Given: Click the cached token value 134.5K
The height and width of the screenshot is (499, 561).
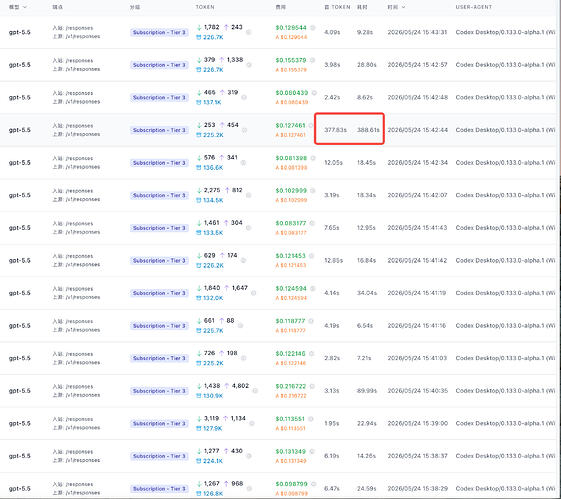Looking at the screenshot, I should click(213, 200).
